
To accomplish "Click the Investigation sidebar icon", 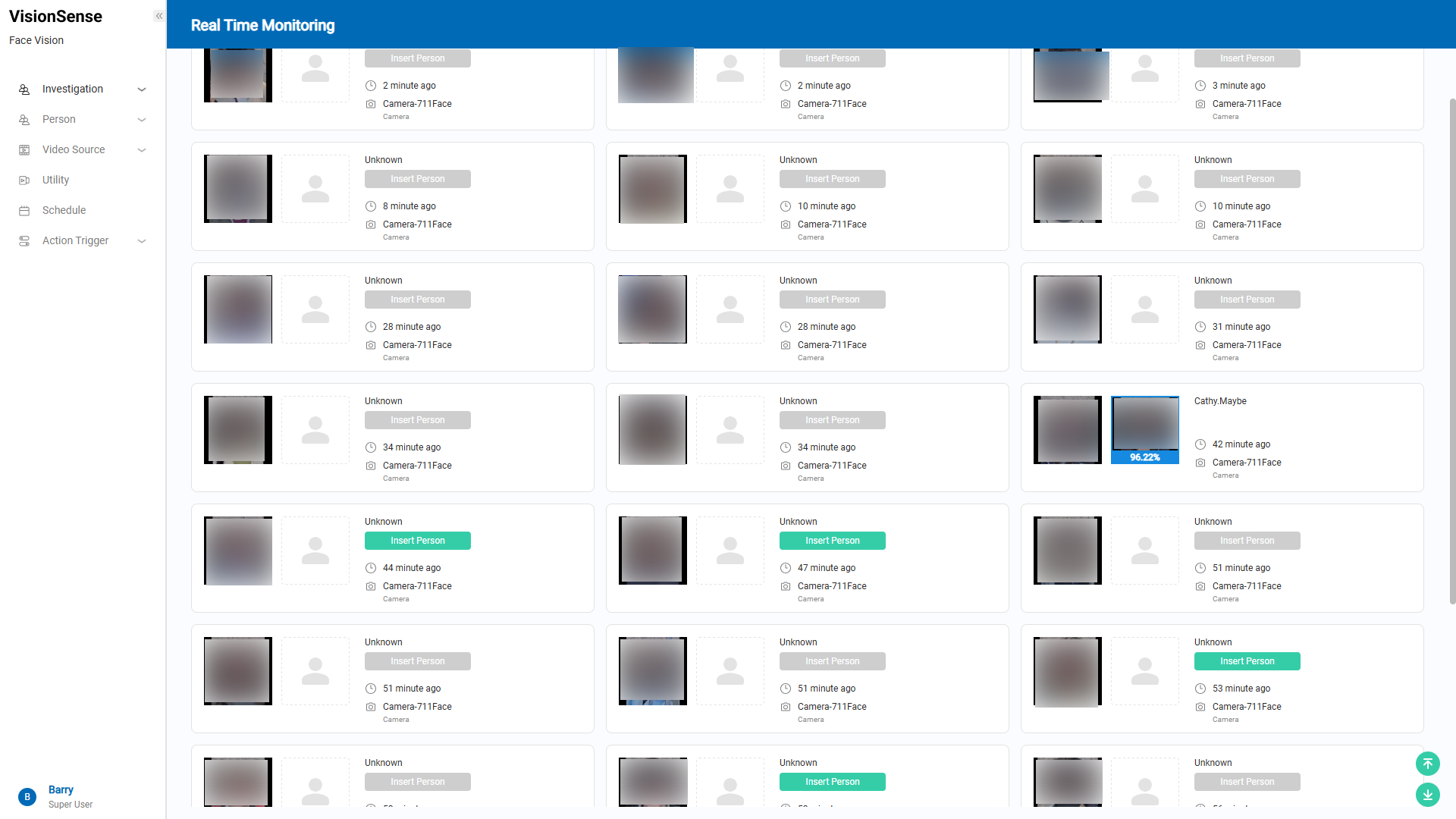I will 24,89.
